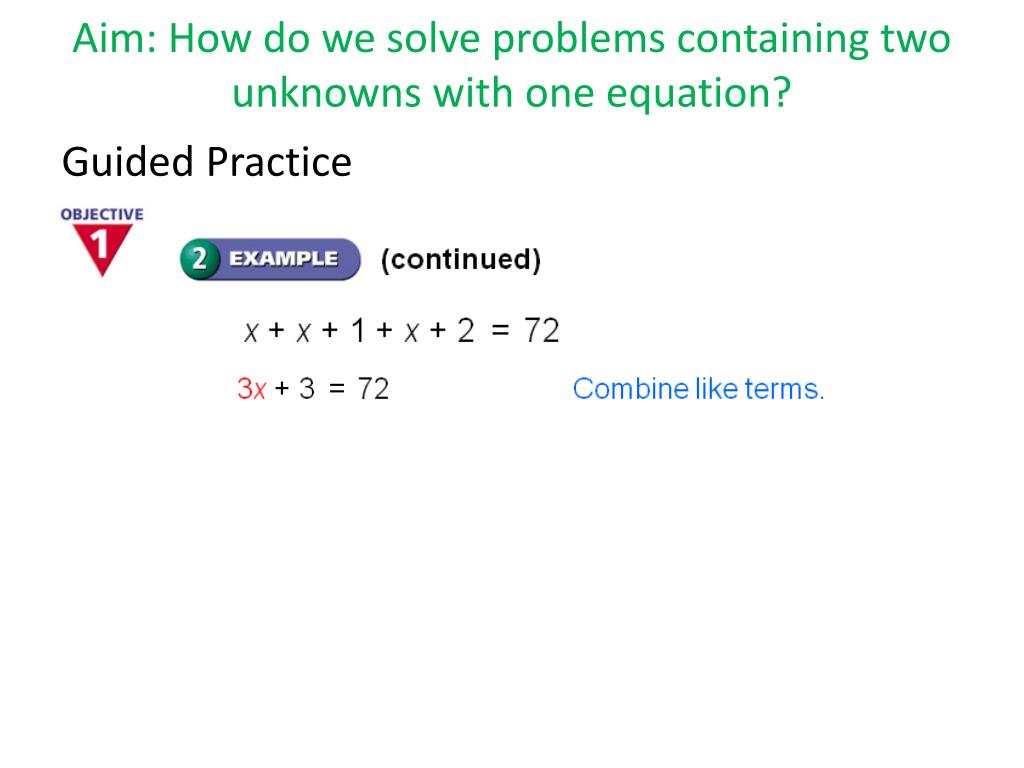This screenshot has height=768, width=1024.
Task: Select the EXAMPLE badge label
Action: [283, 259]
